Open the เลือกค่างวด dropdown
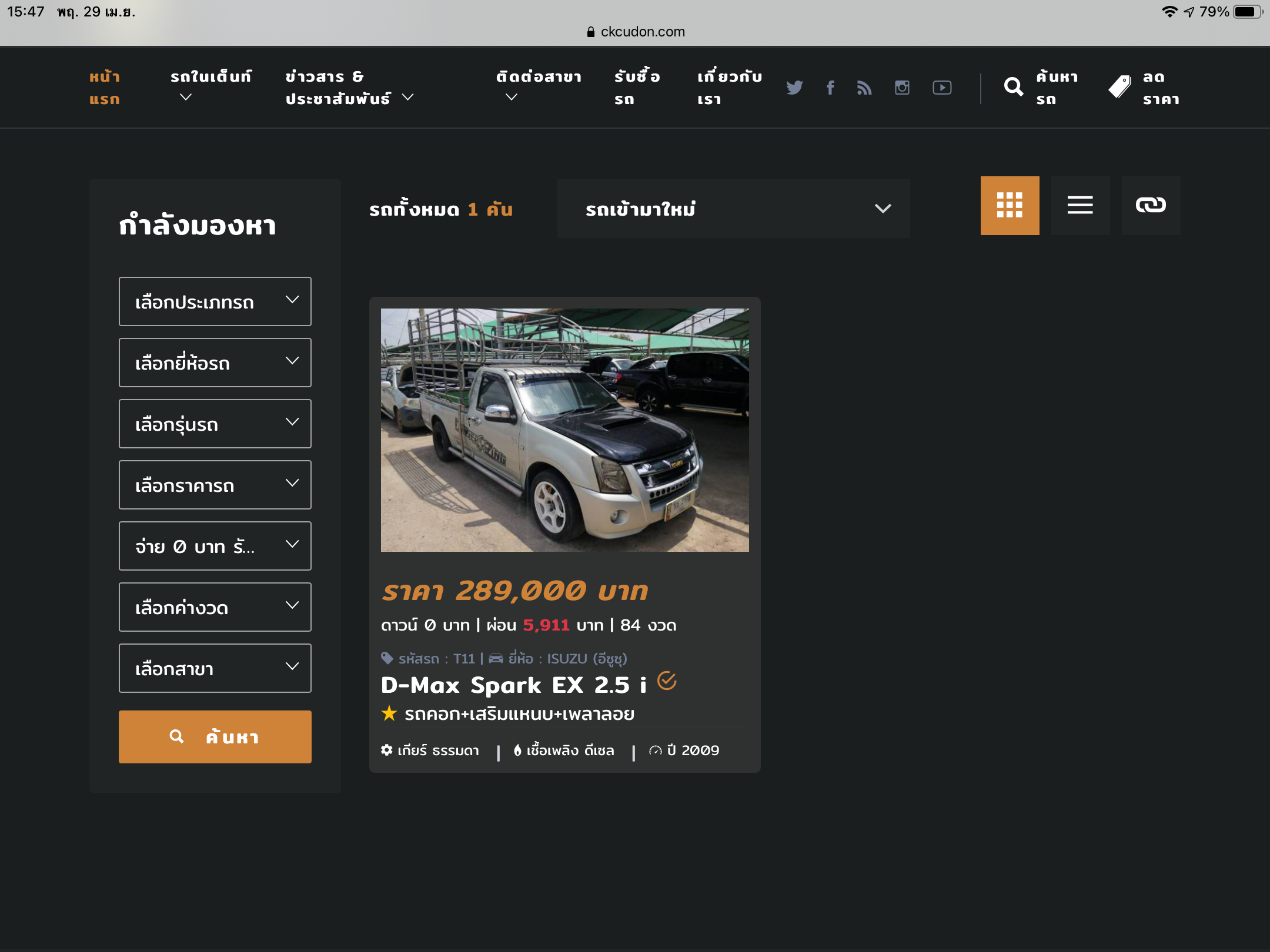This screenshot has width=1270, height=952. pyautogui.click(x=215, y=607)
